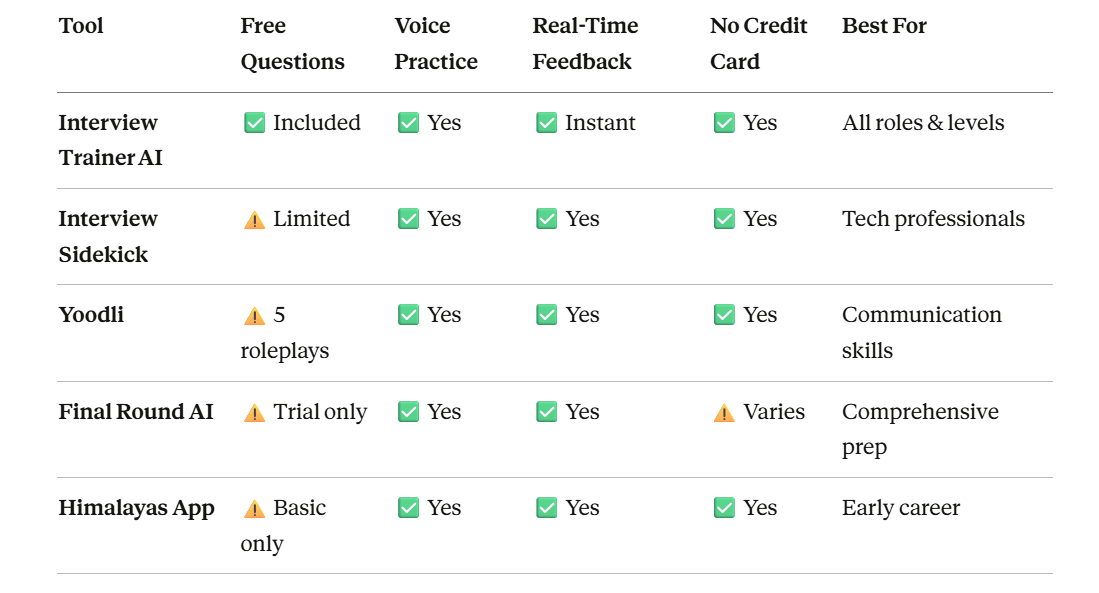
Task: Click the Yoodli tool name
Action: tap(91, 315)
